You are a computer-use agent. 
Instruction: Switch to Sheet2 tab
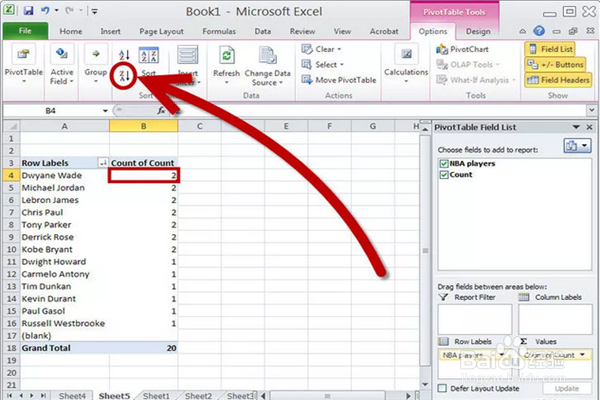coord(198,396)
